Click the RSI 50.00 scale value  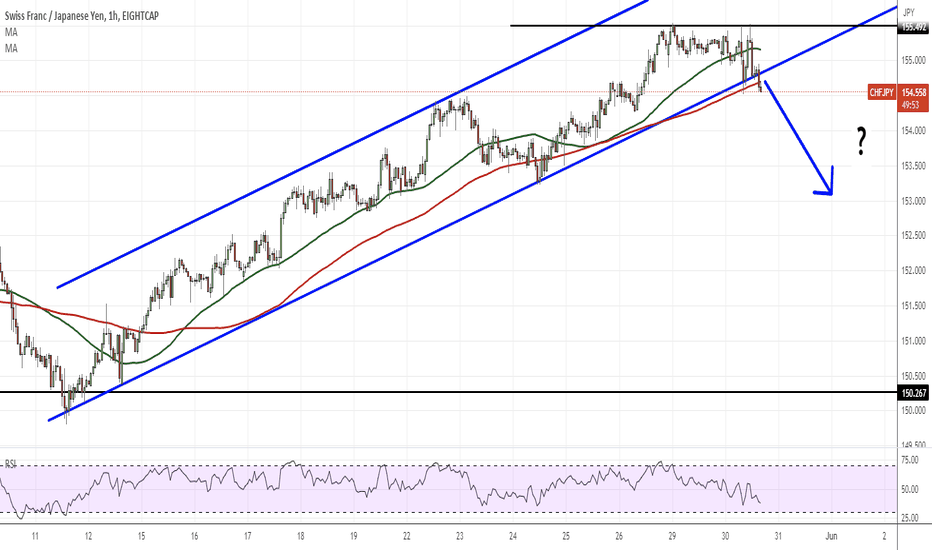pos(910,489)
